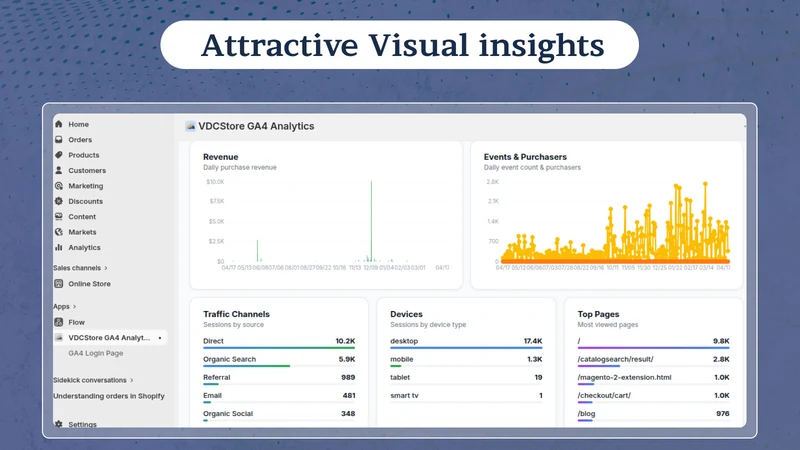
Task: Click the Customers person icon
Action: [x=59, y=170]
